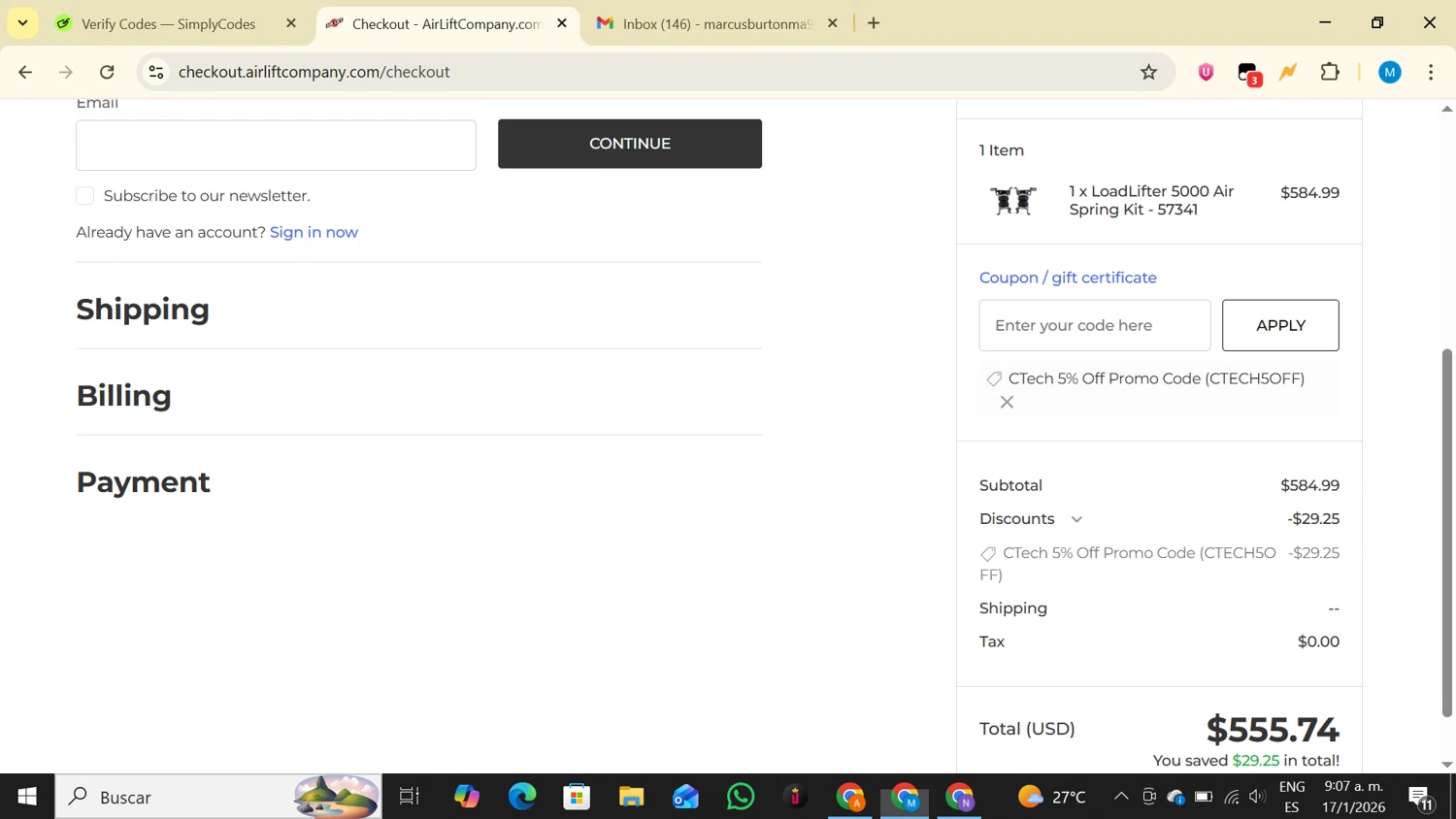Screen dimensions: 1456x819
Task: Click the Subtotal $584.99 amount
Action: click(x=1309, y=485)
